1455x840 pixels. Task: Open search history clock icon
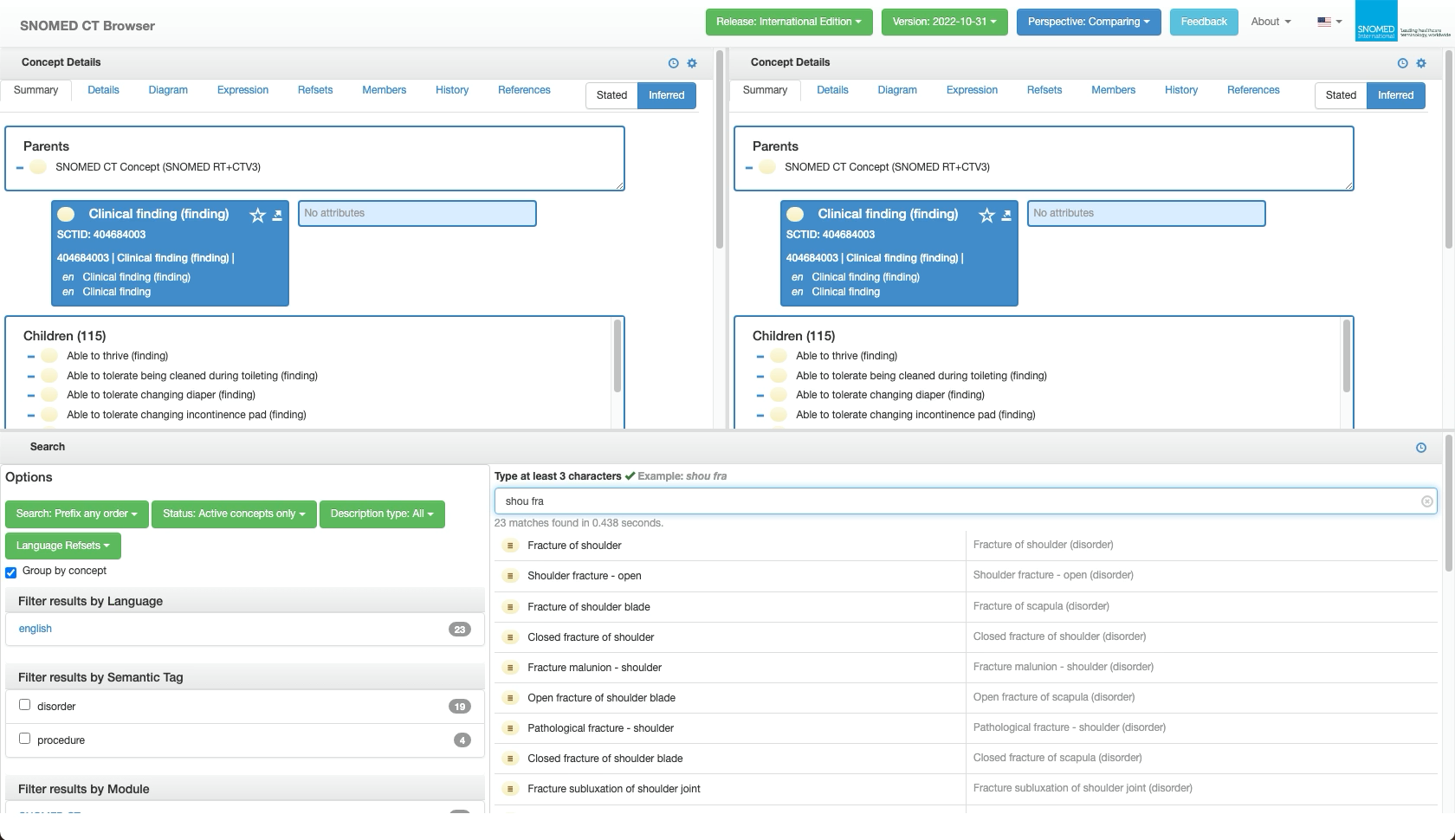click(x=1421, y=448)
